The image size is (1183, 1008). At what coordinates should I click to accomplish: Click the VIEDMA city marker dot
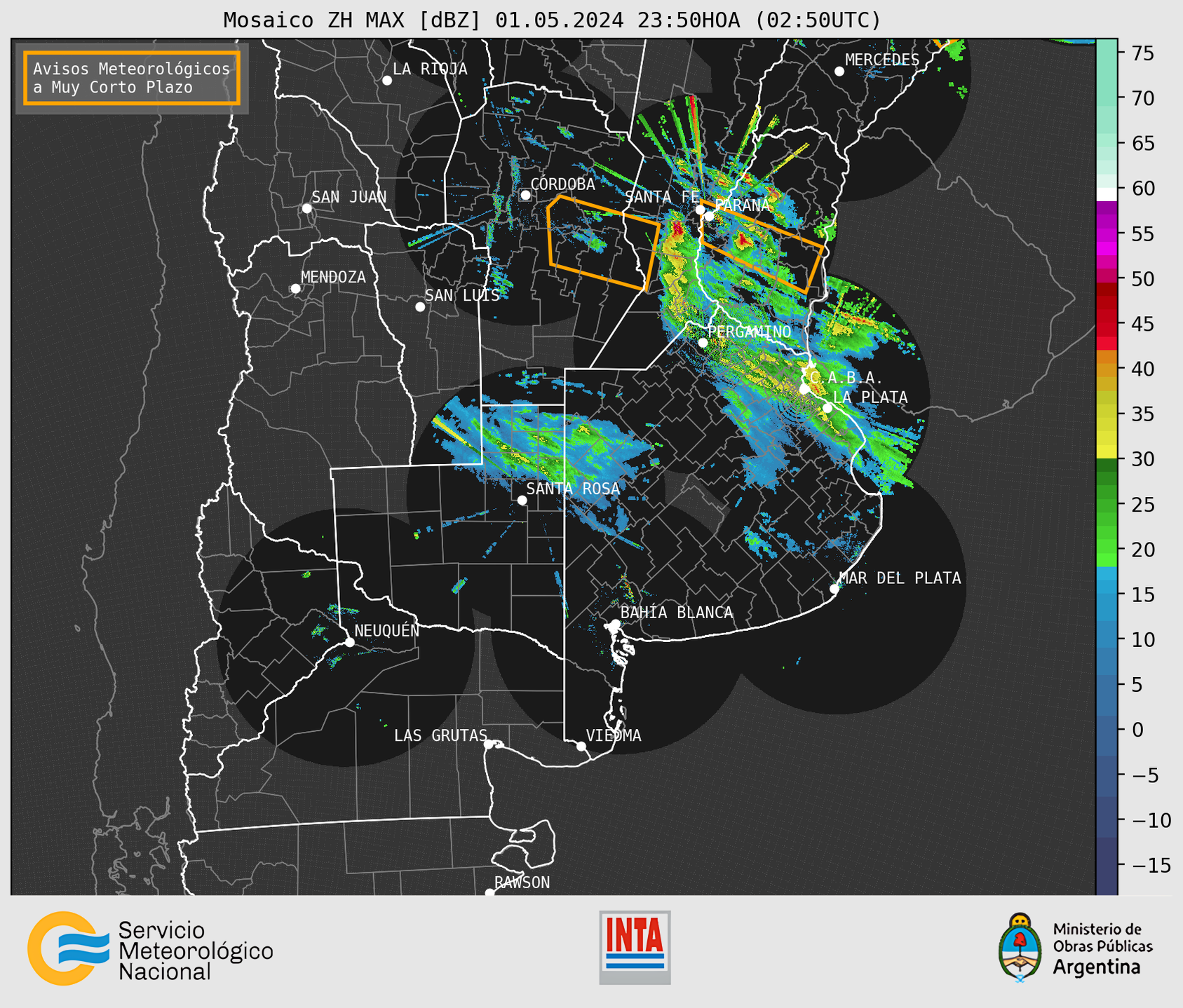pos(581,747)
